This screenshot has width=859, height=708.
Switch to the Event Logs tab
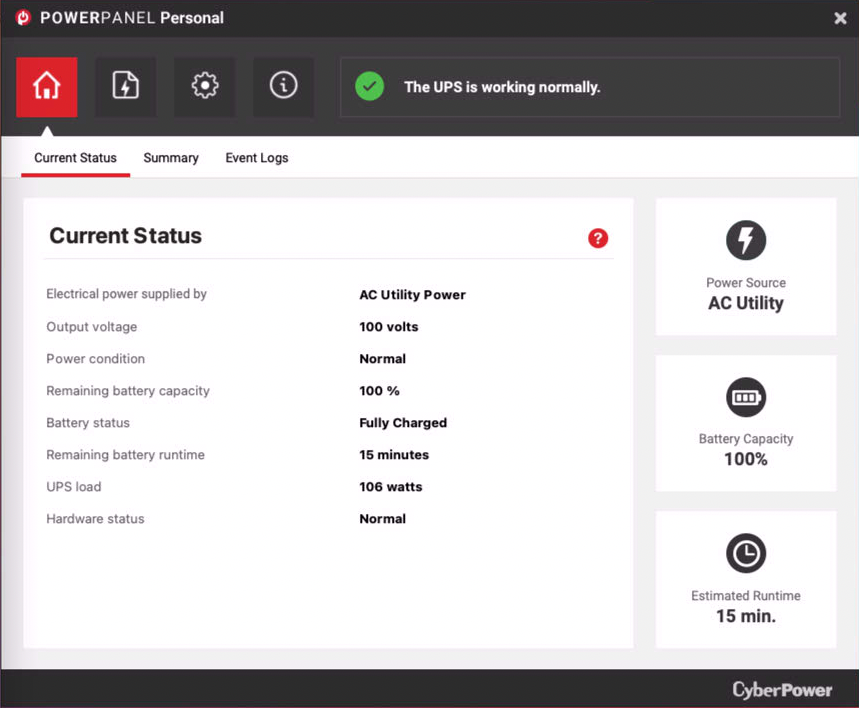coord(257,158)
